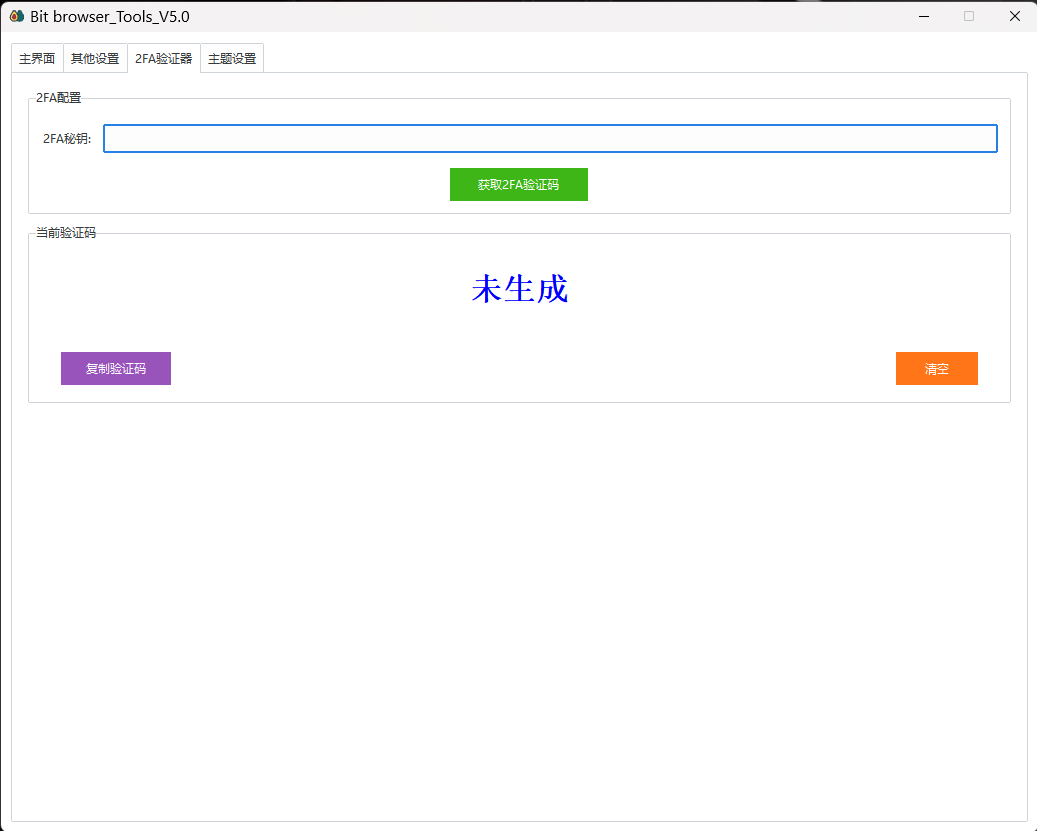The height and width of the screenshot is (831, 1037).
Task: Click the Bit browser app icon in title bar
Action: coord(17,16)
